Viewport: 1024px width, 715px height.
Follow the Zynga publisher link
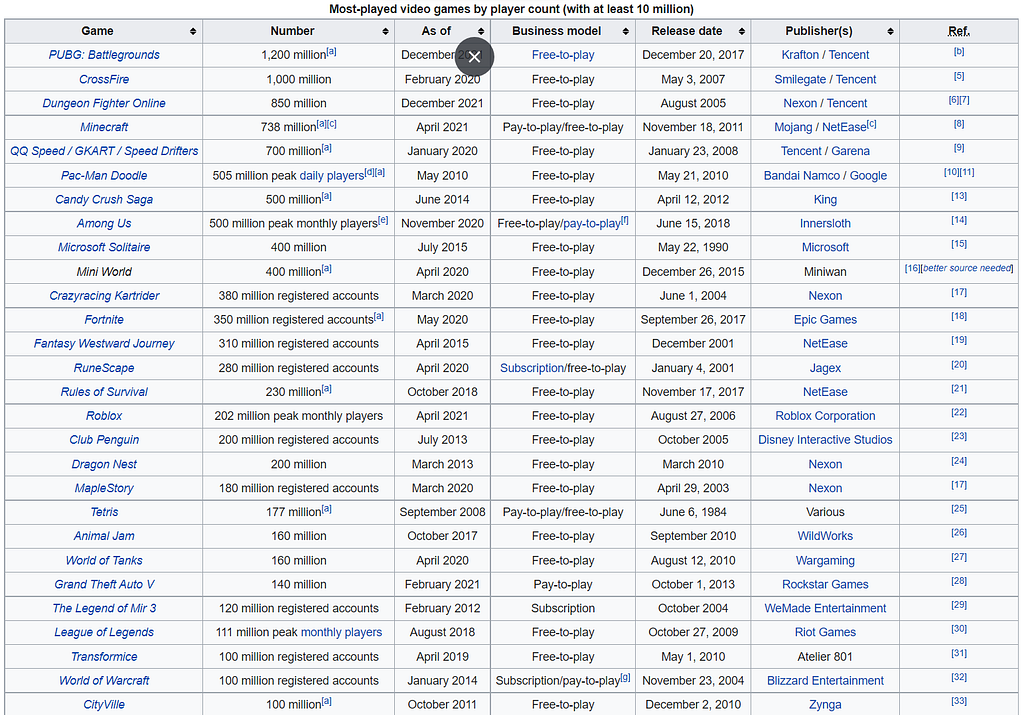click(x=825, y=705)
